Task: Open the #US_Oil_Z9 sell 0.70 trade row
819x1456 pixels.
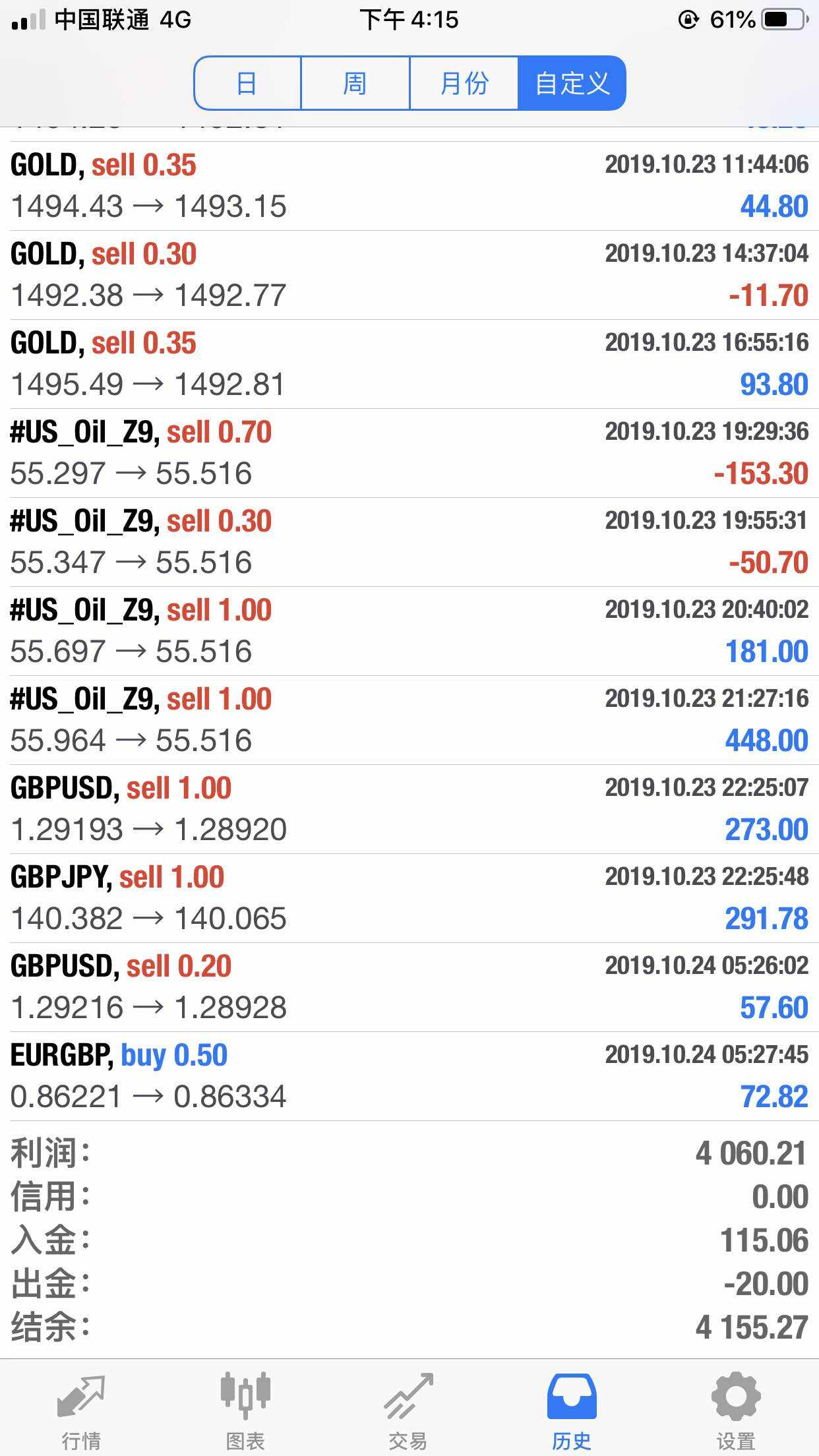Action: (x=409, y=453)
